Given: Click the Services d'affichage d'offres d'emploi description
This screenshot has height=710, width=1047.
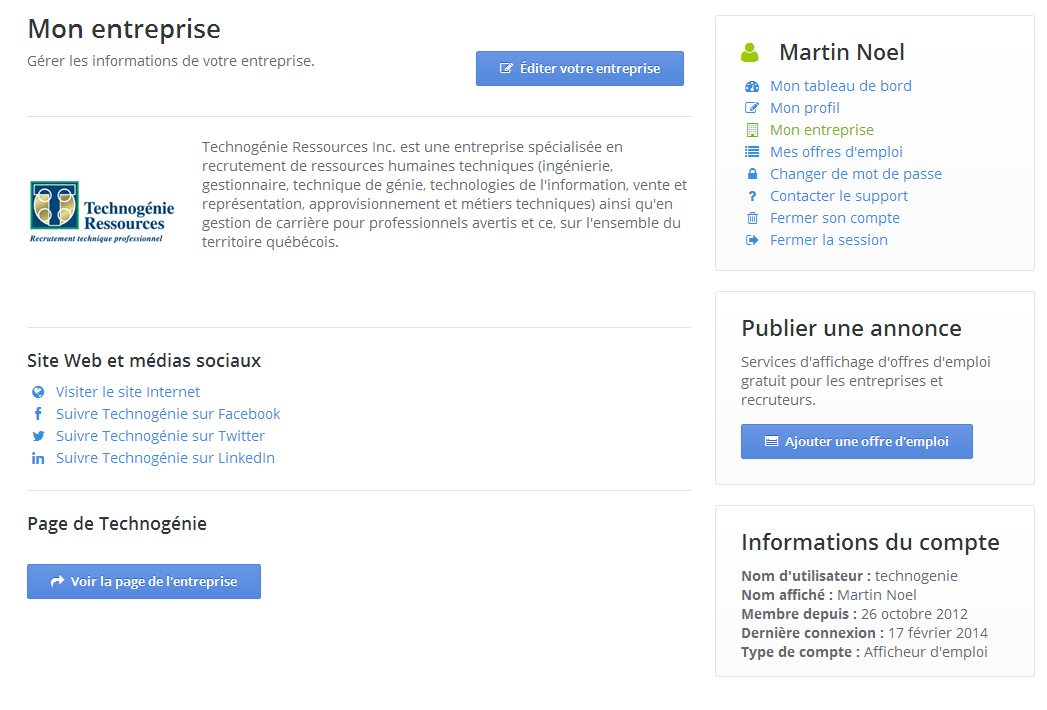Looking at the screenshot, I should (866, 381).
